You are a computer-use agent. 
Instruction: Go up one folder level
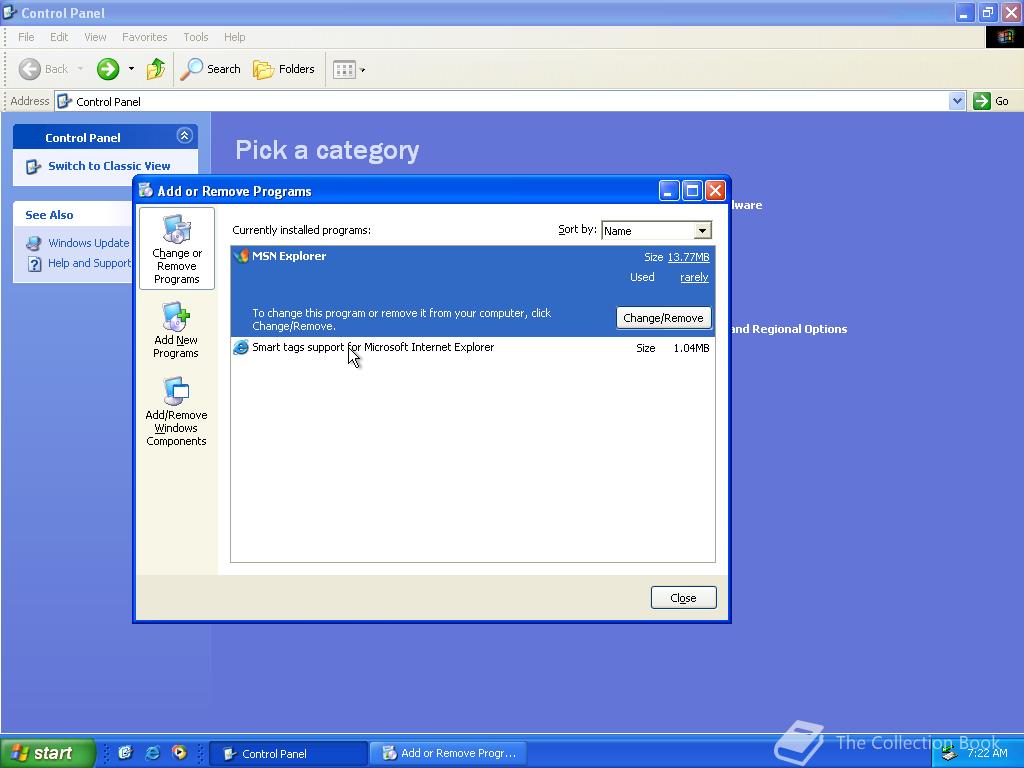(155, 69)
